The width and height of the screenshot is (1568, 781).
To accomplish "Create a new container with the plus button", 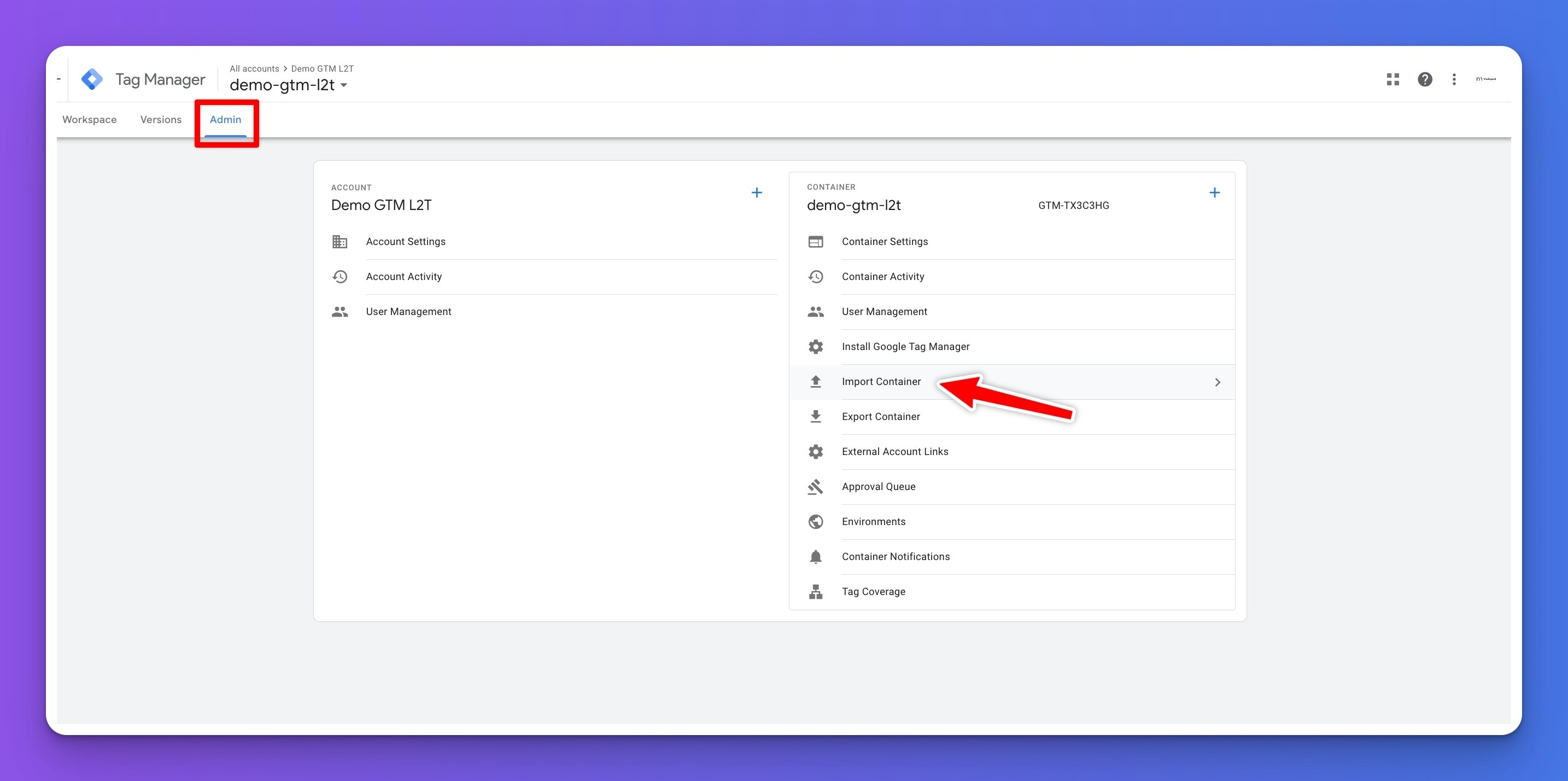I will click(x=1214, y=193).
